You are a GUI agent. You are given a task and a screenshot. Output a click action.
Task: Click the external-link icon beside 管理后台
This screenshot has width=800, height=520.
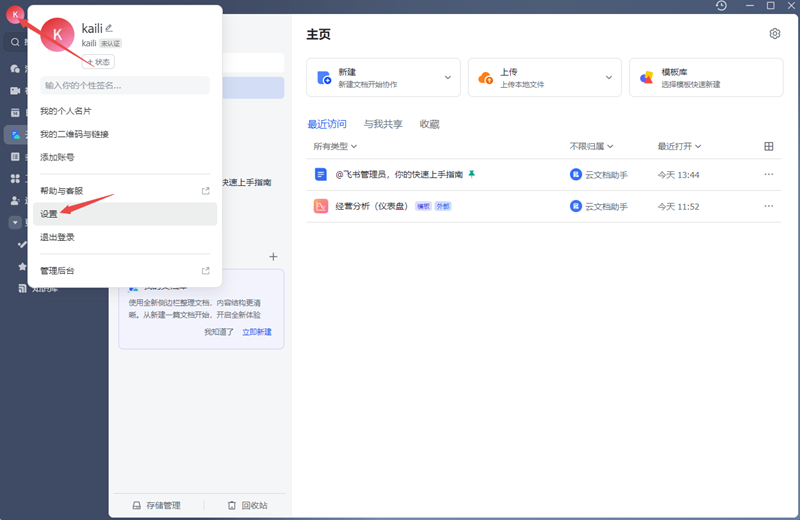click(x=206, y=270)
